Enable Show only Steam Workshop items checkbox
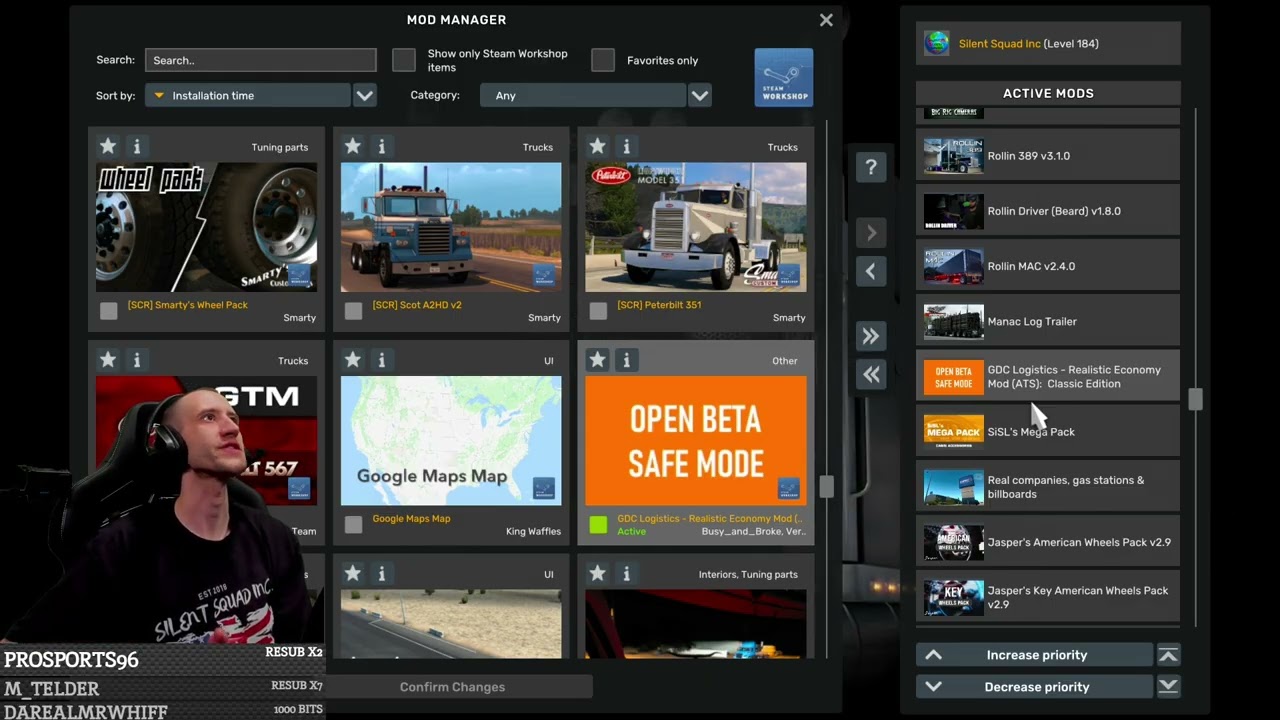The width and height of the screenshot is (1280, 720). pos(404,60)
